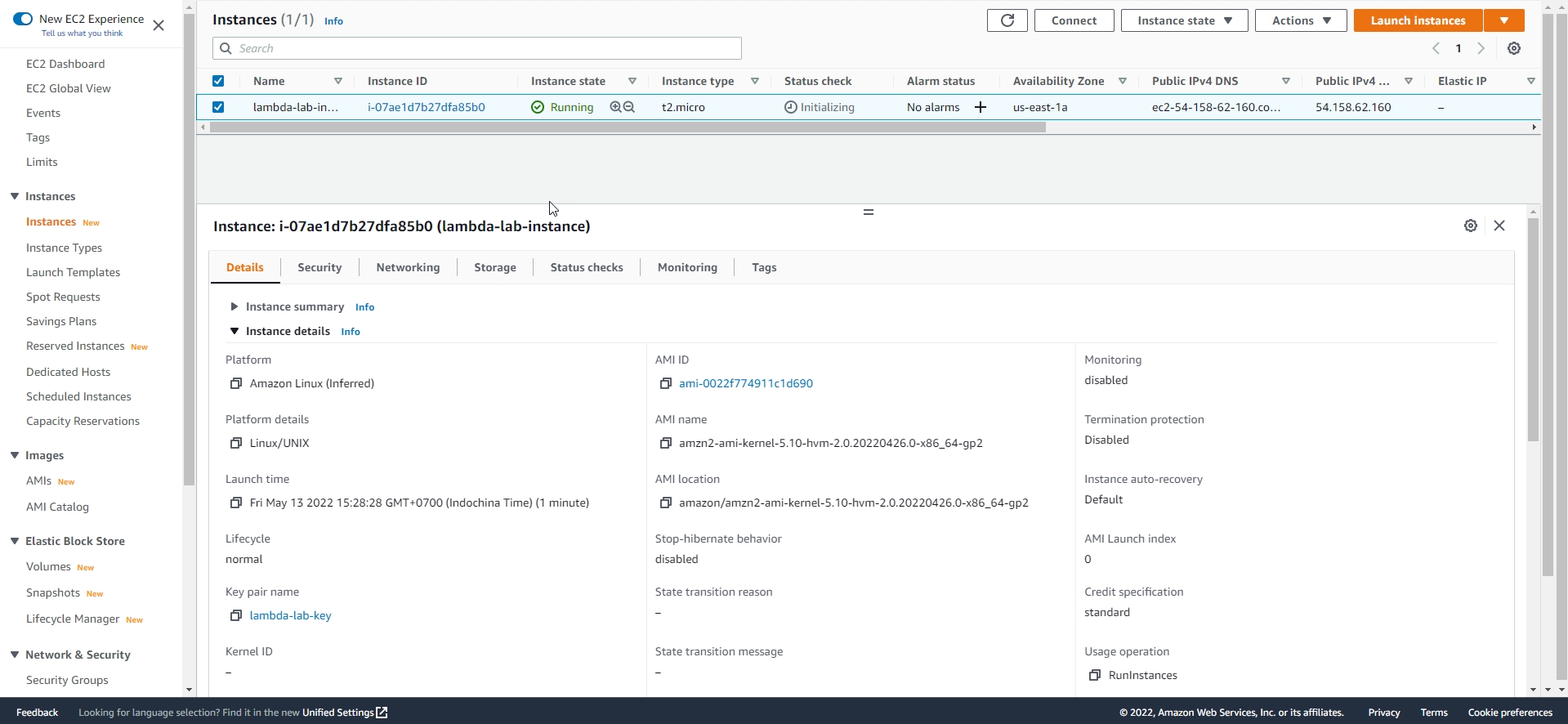The image size is (1568, 724).
Task: Copy the Platform details value
Action: [236, 443]
